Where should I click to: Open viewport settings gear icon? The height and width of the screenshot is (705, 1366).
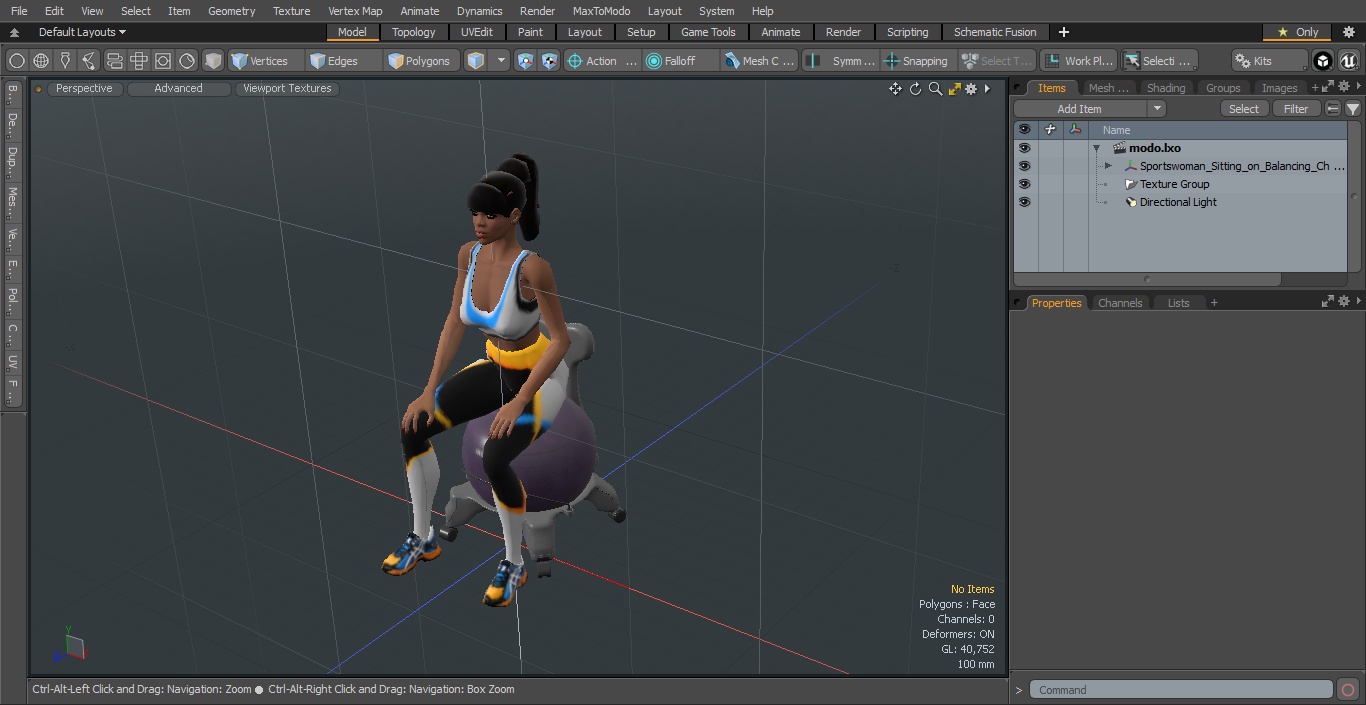(971, 89)
